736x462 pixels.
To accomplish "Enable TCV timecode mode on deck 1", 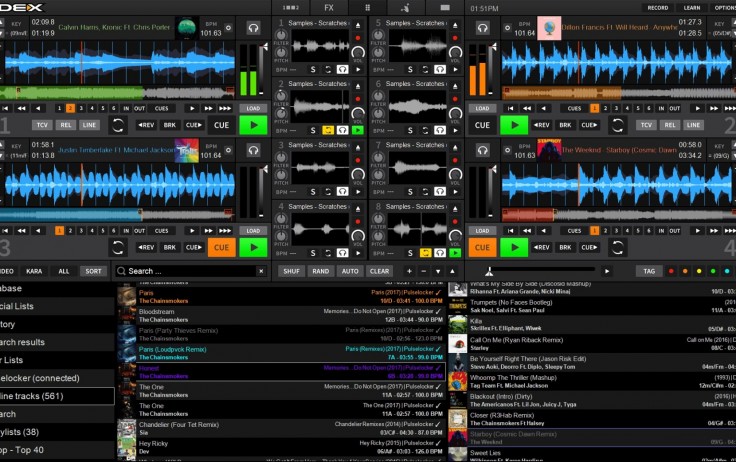I will 43,125.
